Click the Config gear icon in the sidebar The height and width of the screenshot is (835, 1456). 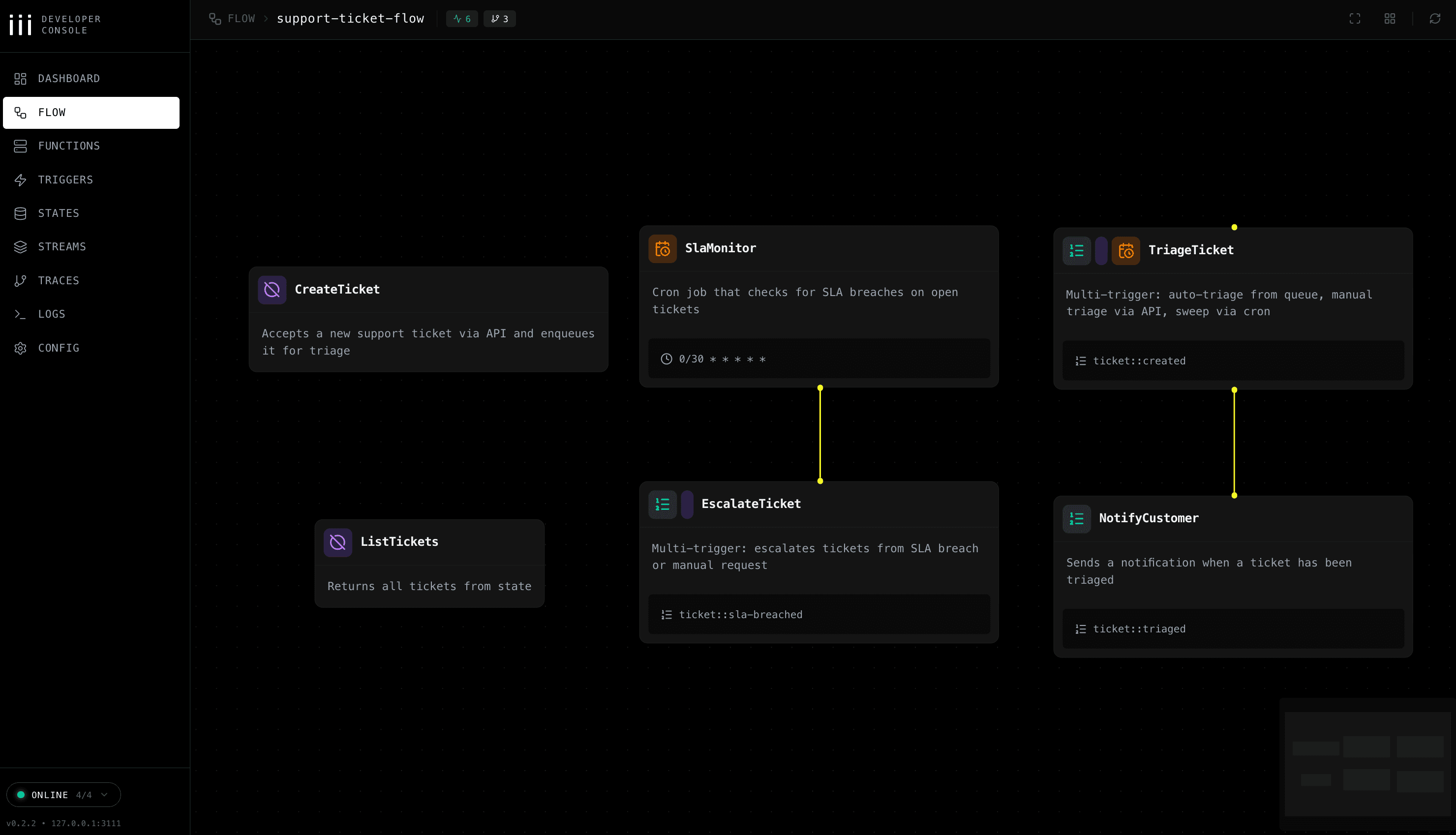click(x=21, y=348)
